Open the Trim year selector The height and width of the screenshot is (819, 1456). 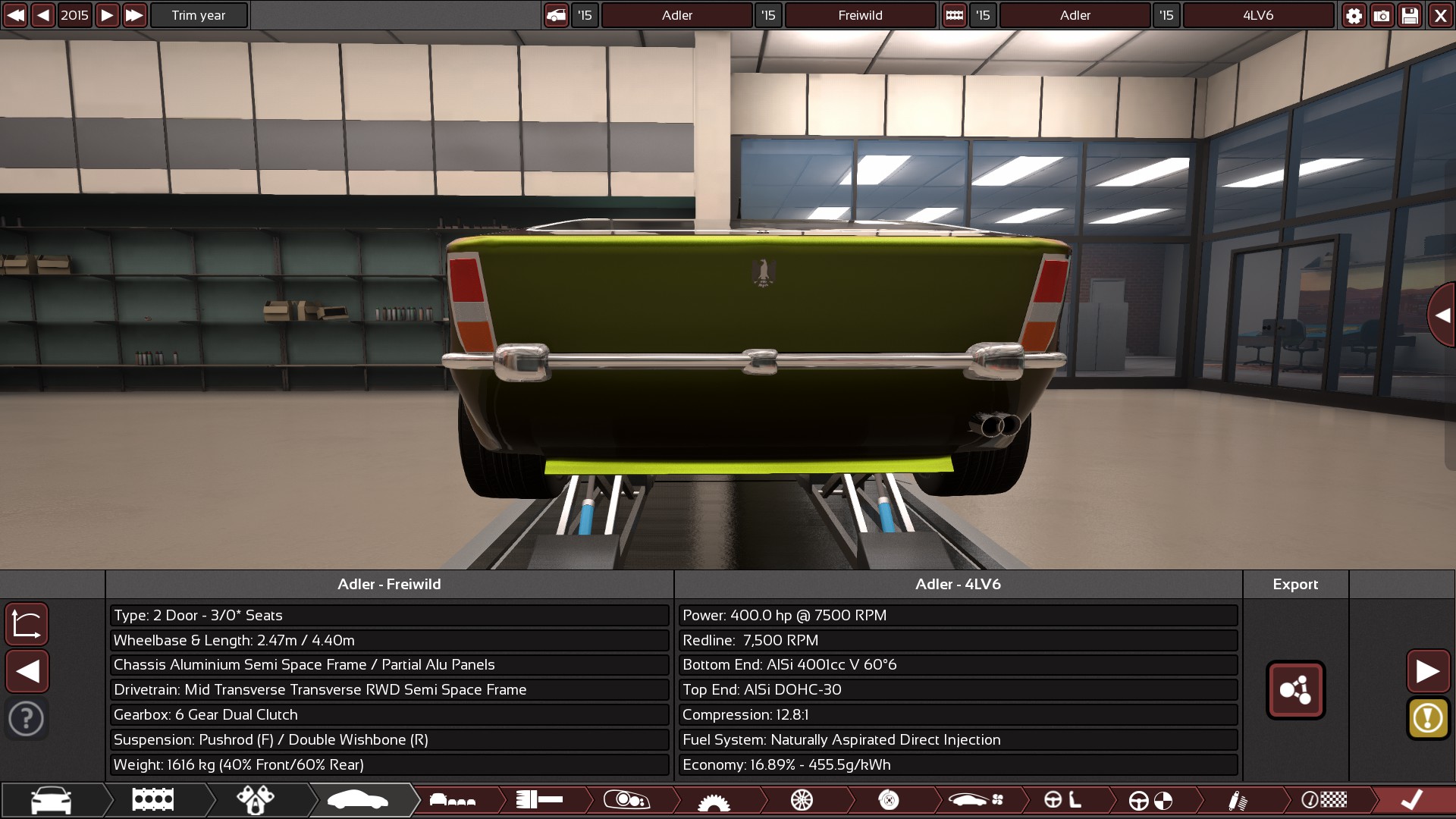[x=199, y=15]
